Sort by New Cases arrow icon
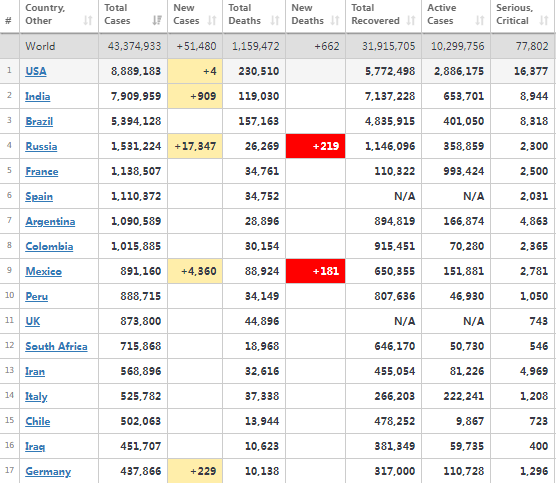This screenshot has width=556, height=483. click(212, 21)
